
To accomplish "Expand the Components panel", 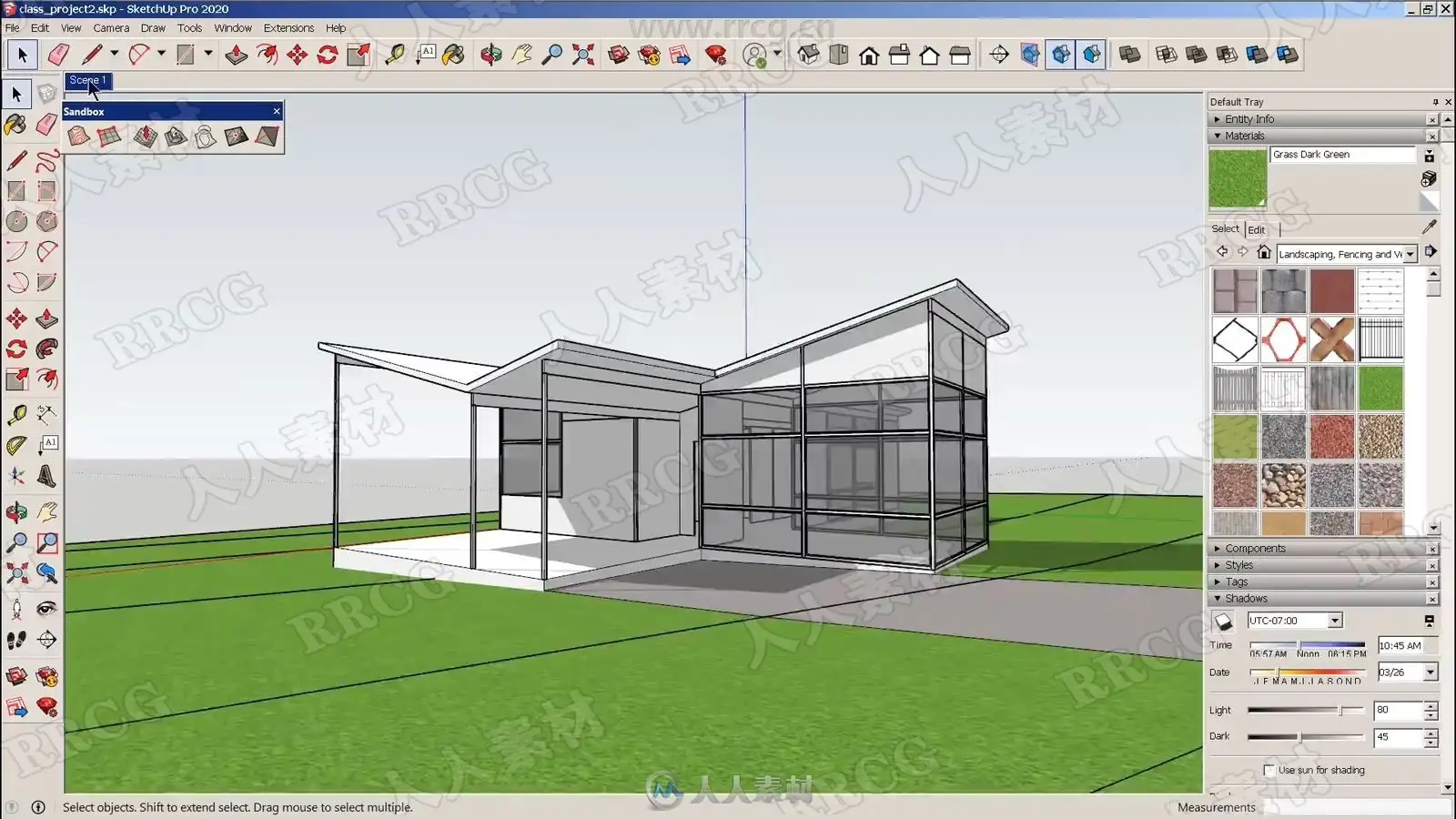I will click(x=1218, y=549).
